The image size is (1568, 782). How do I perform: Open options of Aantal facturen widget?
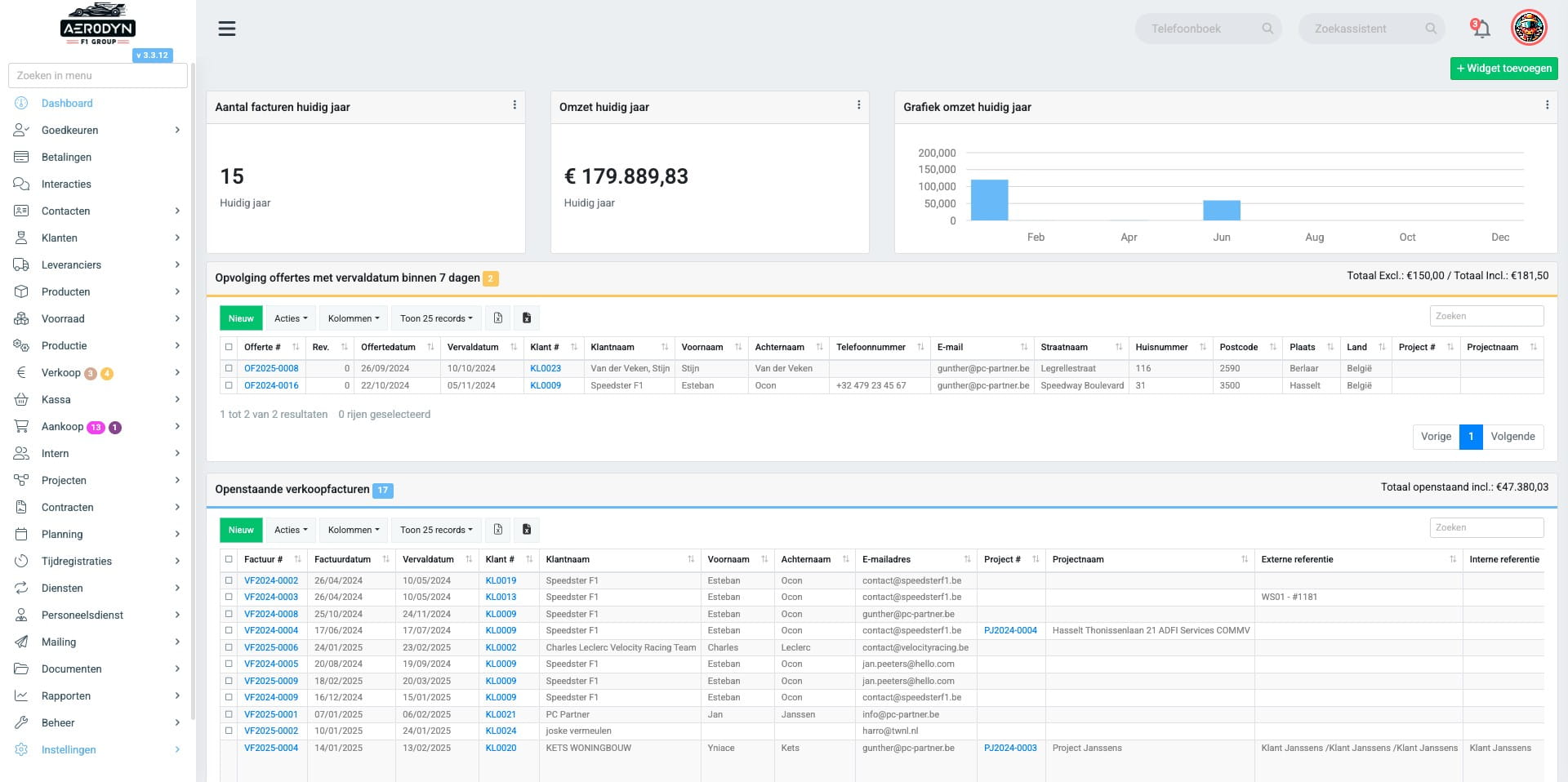coord(514,105)
